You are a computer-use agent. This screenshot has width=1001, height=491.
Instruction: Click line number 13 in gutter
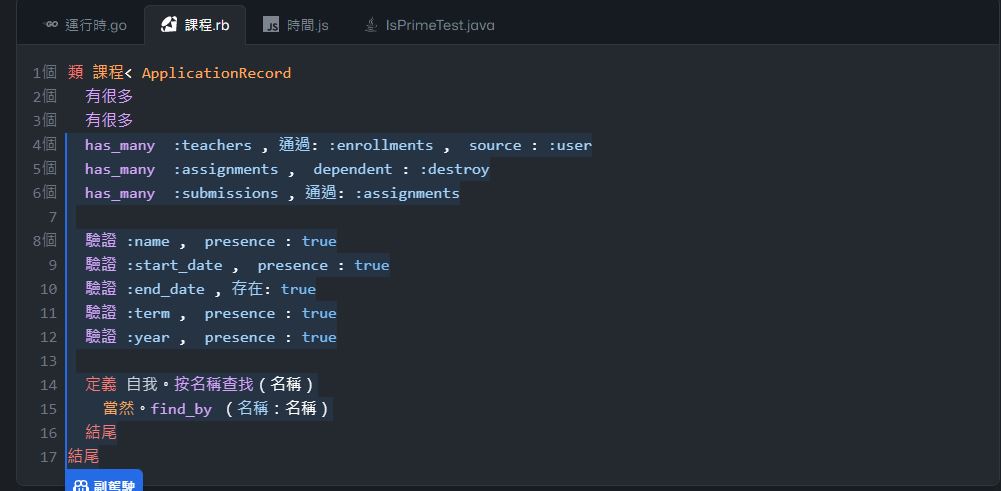click(x=49, y=361)
